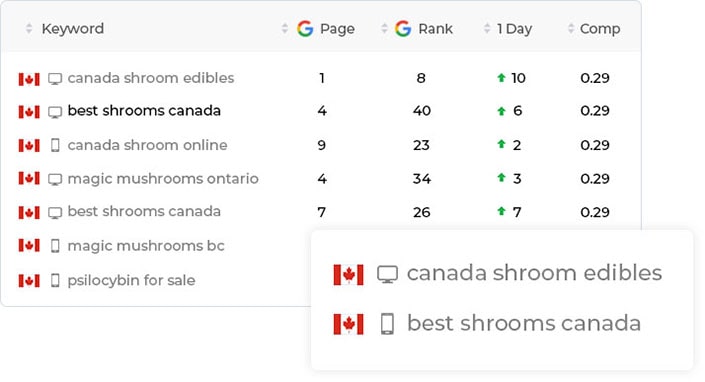Click mobile icon beside psilocybin for sale
This screenshot has width=705, height=382.
tap(55, 280)
